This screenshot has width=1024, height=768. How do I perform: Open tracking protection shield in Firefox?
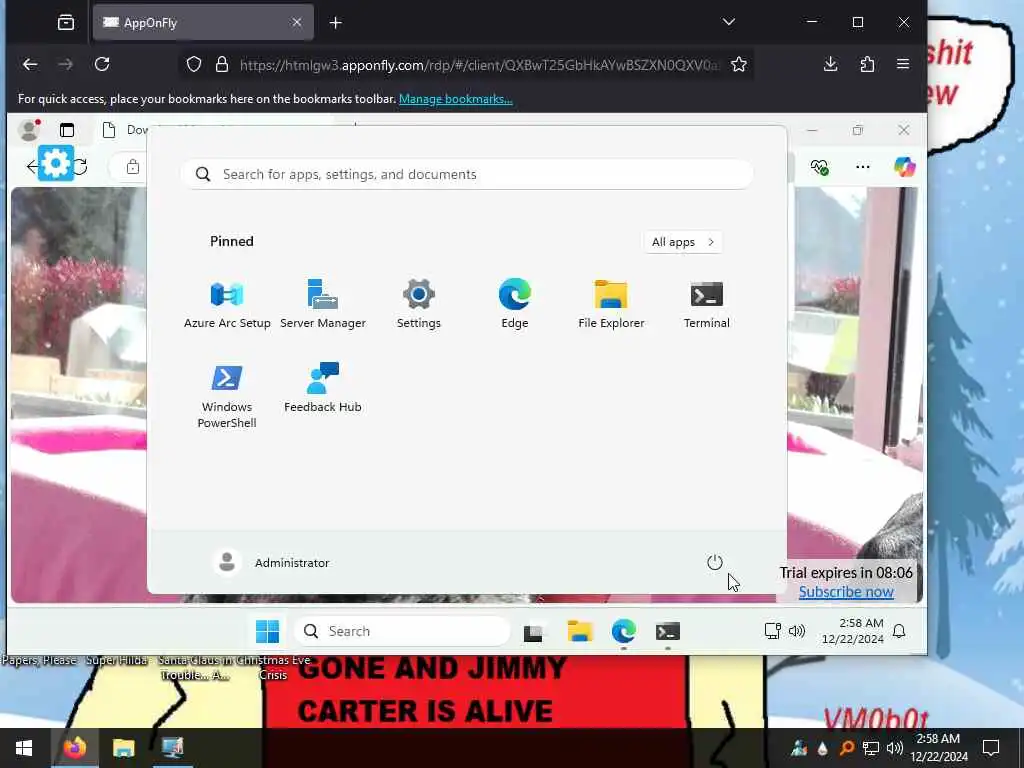tap(193, 64)
